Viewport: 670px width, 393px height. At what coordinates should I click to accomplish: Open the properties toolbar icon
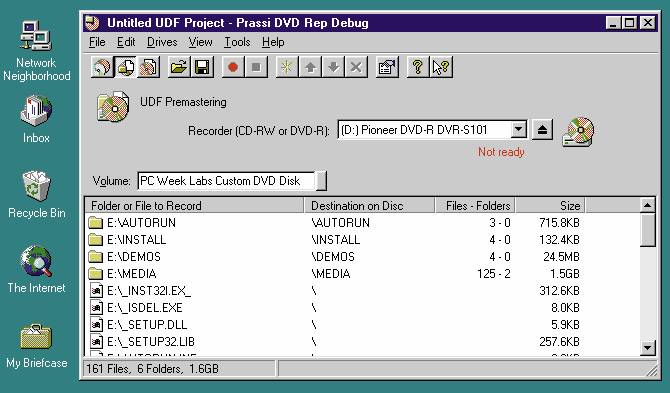(x=387, y=67)
